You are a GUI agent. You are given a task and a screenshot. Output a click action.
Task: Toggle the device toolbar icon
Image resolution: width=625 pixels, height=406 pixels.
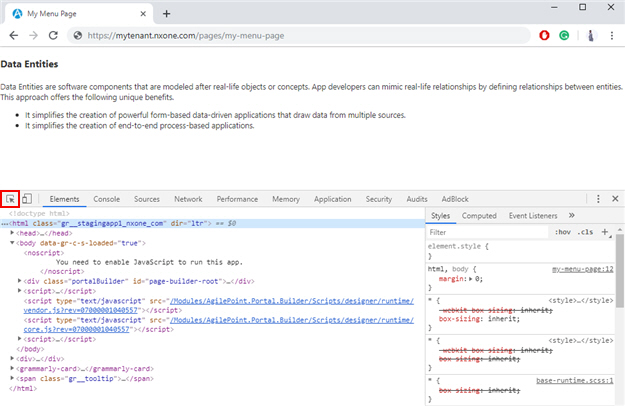point(27,199)
